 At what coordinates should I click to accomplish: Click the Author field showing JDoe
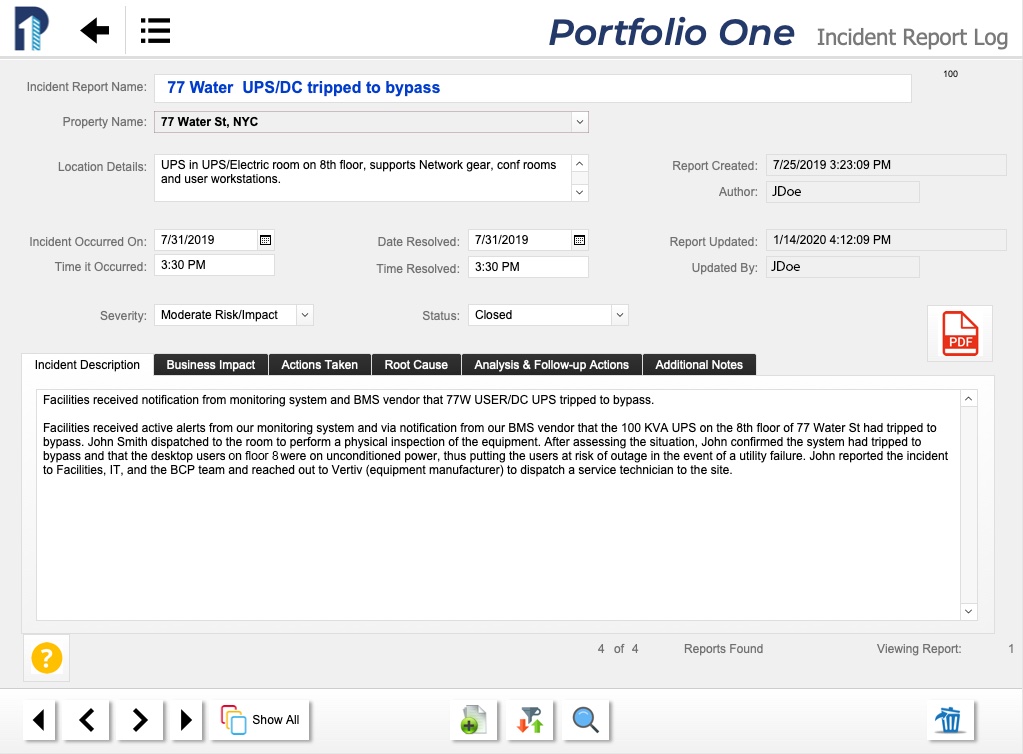[842, 192]
